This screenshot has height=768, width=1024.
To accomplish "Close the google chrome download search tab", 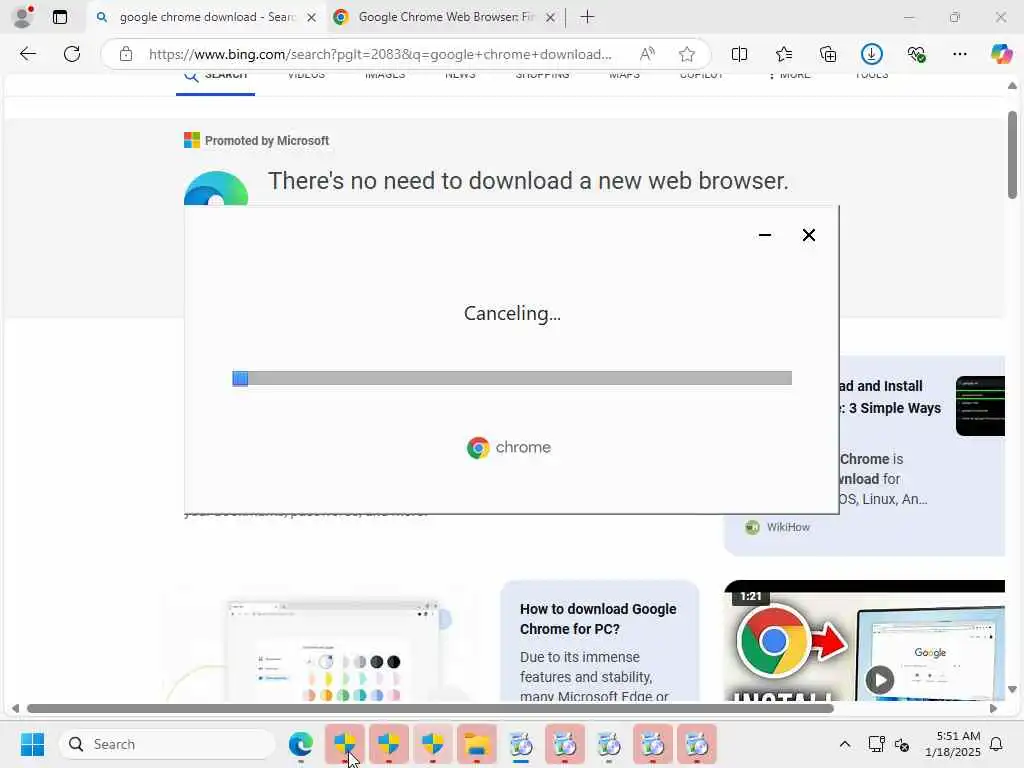I will pyautogui.click(x=312, y=18).
